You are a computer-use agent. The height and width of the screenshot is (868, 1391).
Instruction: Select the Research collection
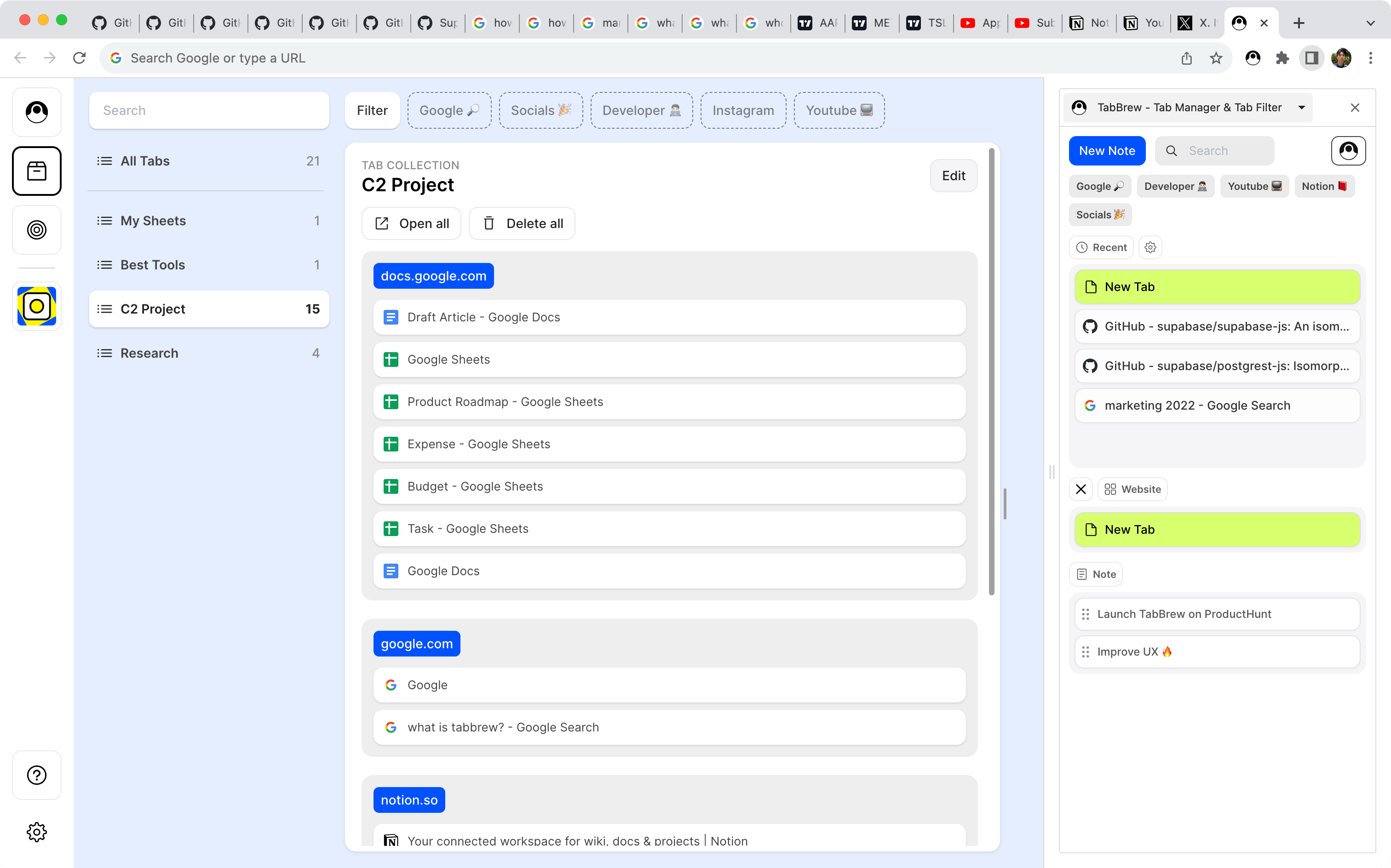pyautogui.click(x=208, y=353)
